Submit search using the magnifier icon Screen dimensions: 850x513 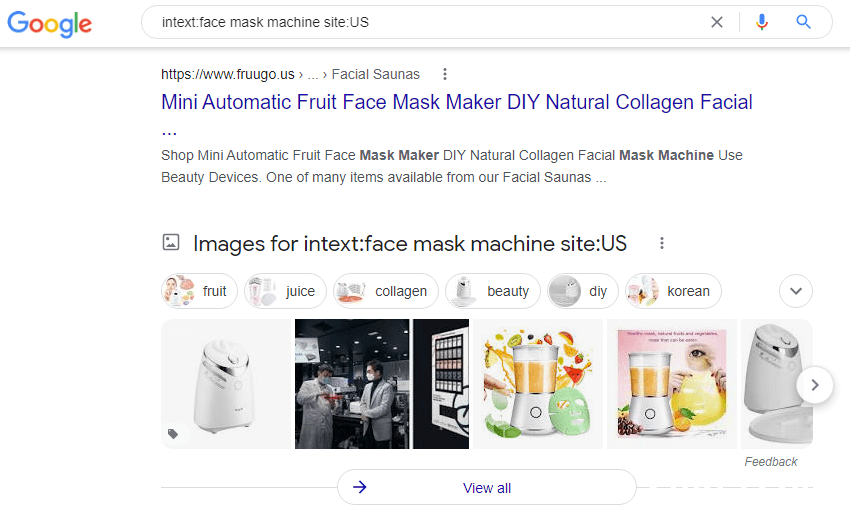point(803,22)
